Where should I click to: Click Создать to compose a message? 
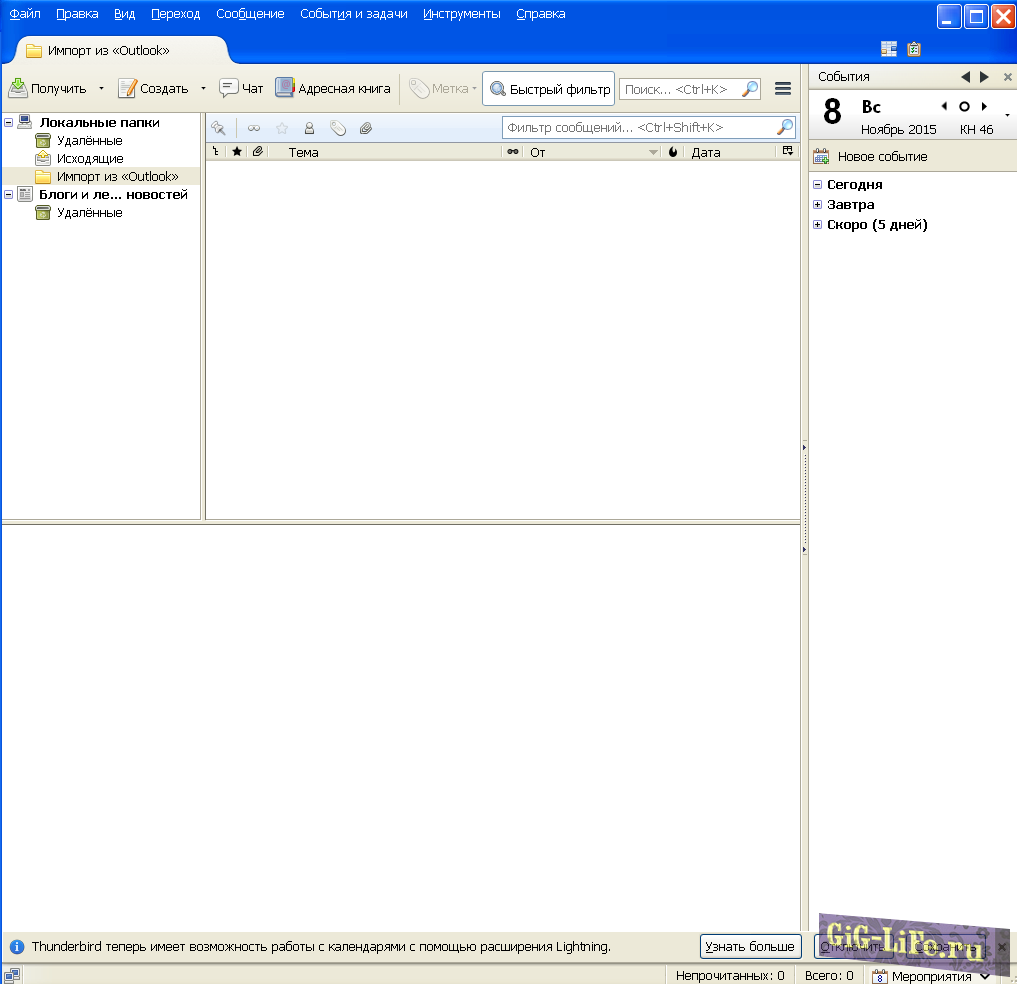pos(153,89)
